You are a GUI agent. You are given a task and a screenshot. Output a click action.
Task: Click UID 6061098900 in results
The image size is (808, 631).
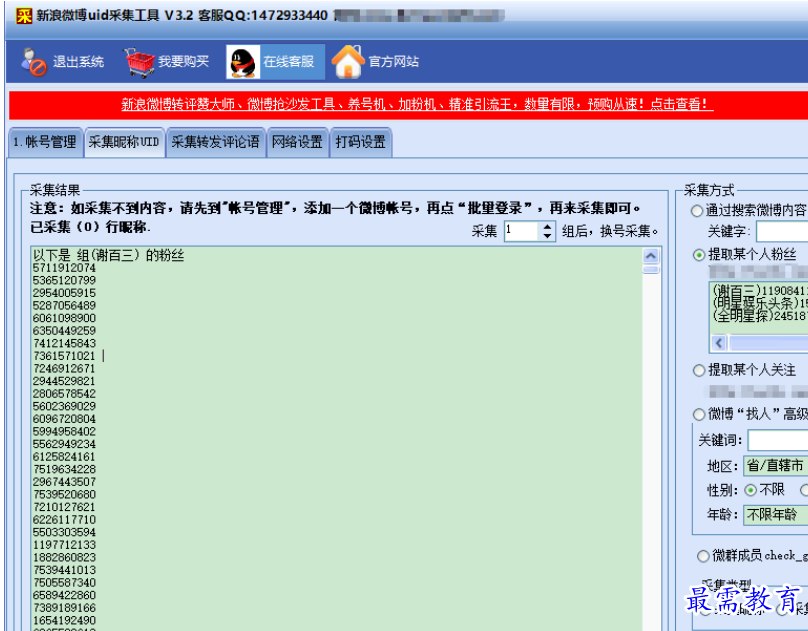[x=64, y=318]
